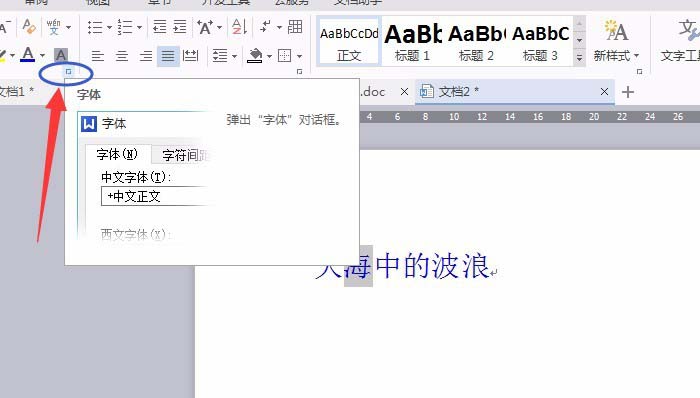700x398 pixels.
Task: Click the borders icon
Action: (284, 56)
